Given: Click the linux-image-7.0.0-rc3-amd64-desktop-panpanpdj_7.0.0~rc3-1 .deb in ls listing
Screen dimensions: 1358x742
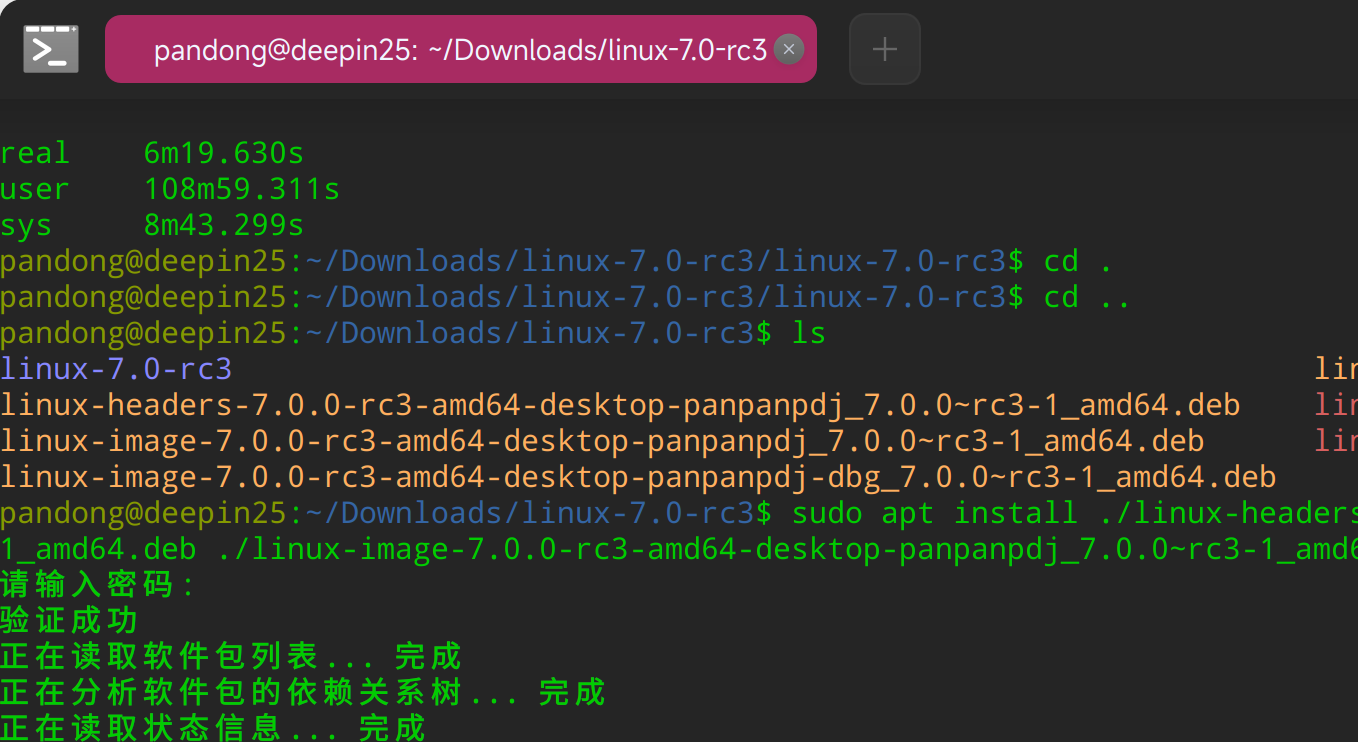Looking at the screenshot, I should click(x=602, y=441).
